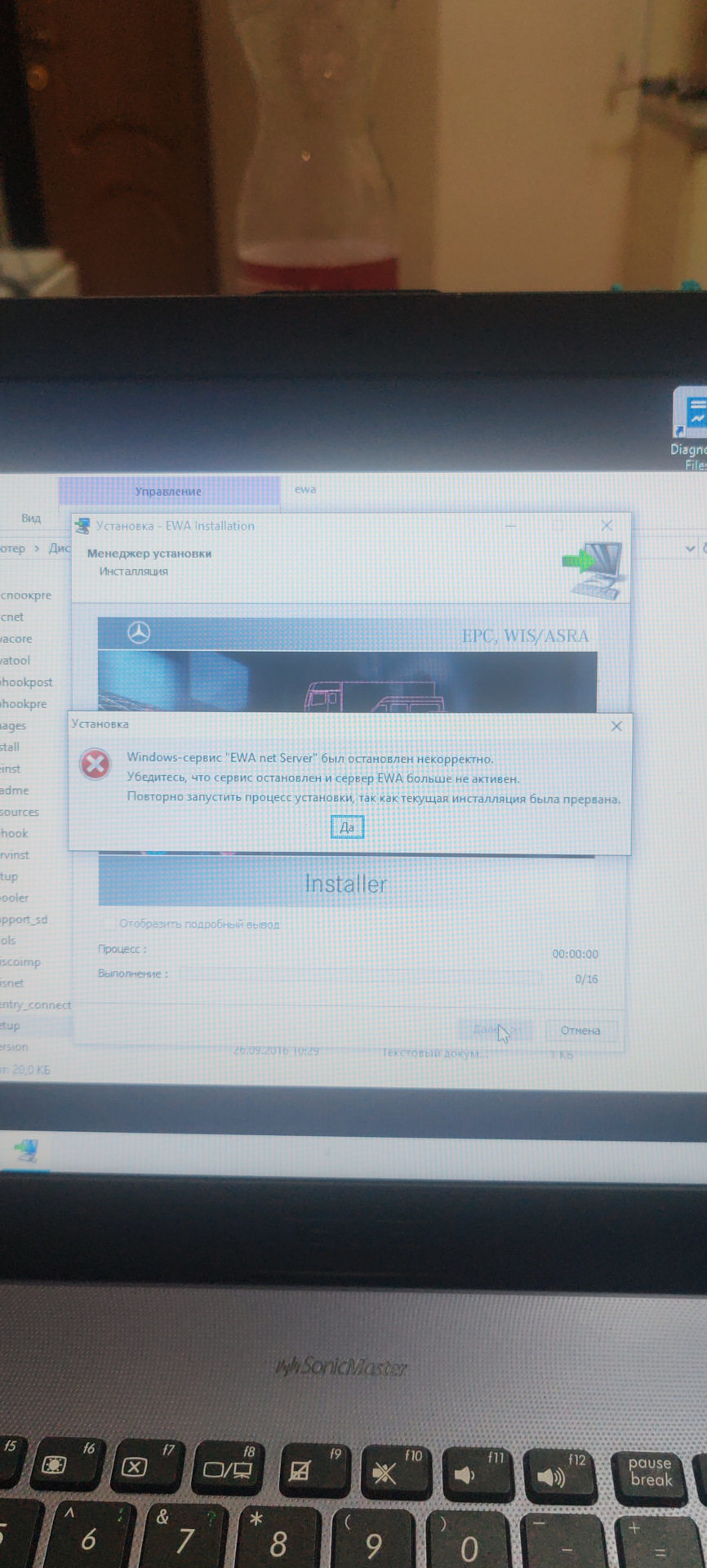The width and height of the screenshot is (707, 1568).
Task: Close the Установка error dialog
Action: click(616, 726)
